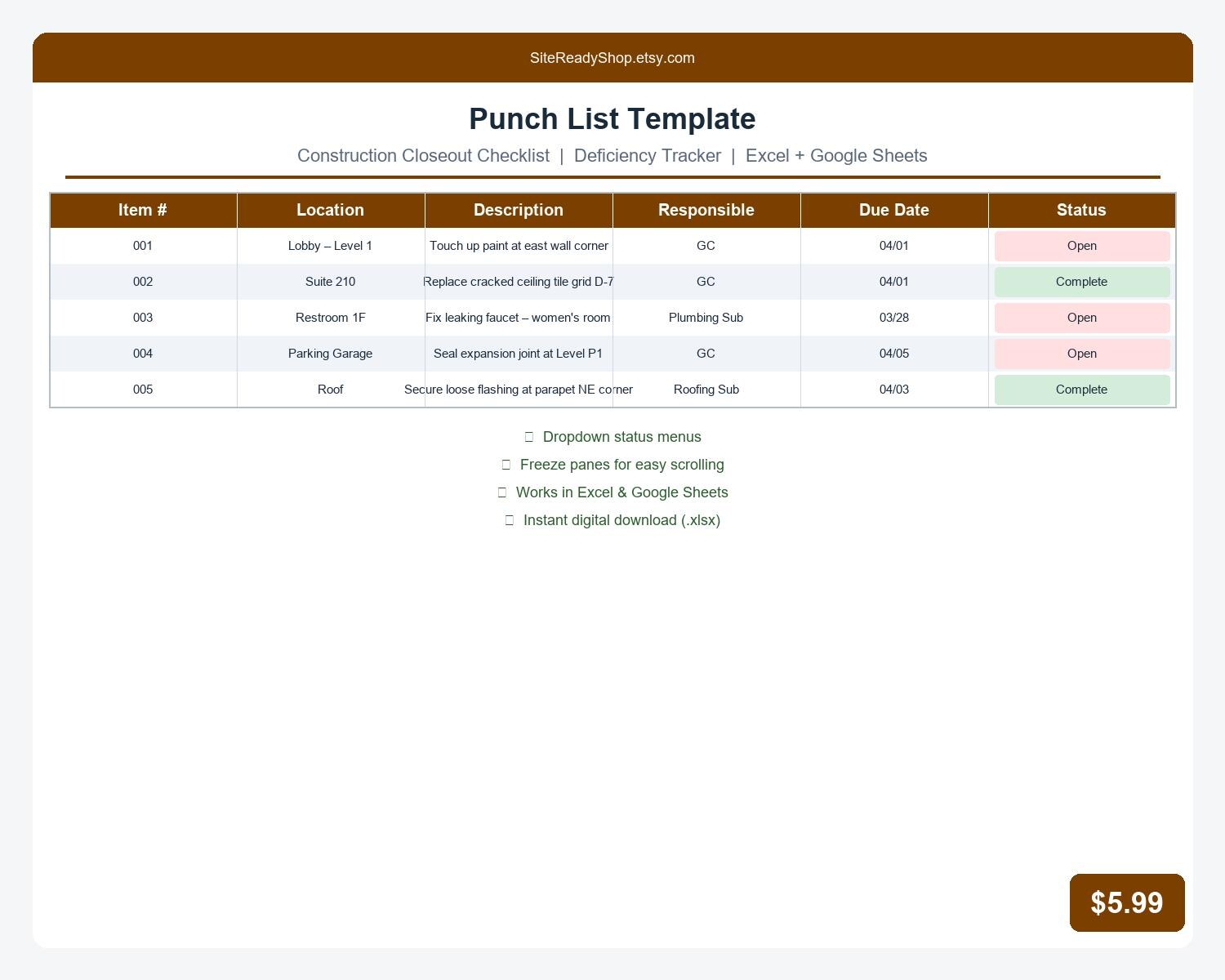Click the "Lobby – Level 1" location cell
Image resolution: width=1225 pixels, height=980 pixels.
331,246
